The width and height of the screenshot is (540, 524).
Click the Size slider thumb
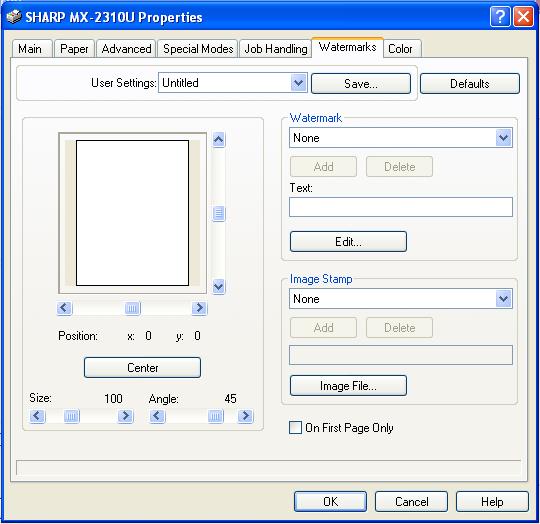[x=72, y=416]
